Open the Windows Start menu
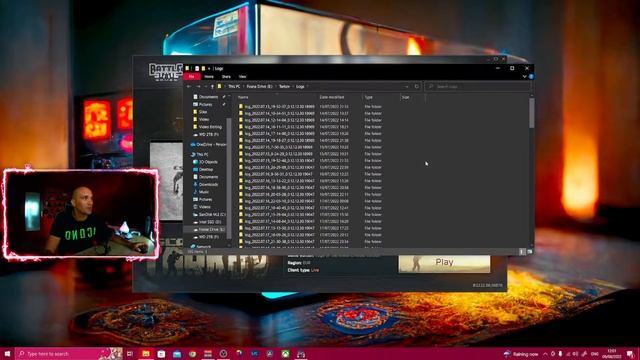 click(7, 353)
